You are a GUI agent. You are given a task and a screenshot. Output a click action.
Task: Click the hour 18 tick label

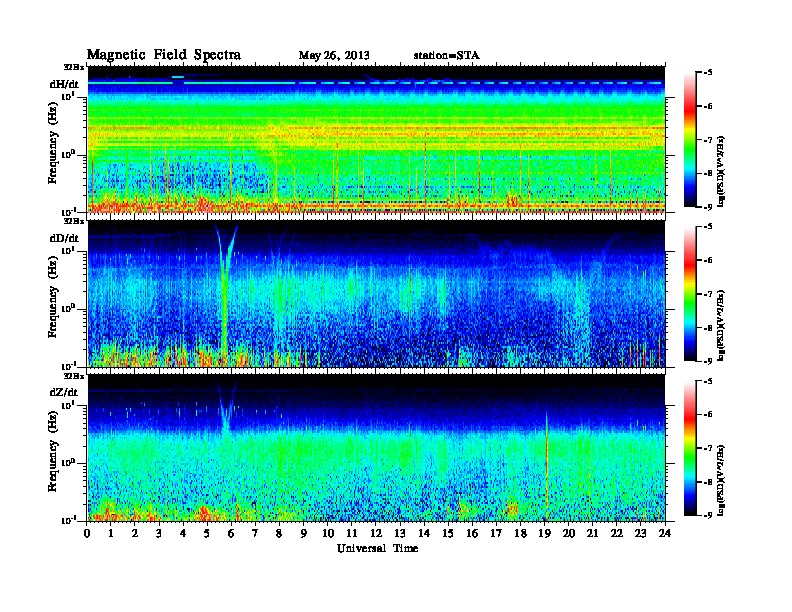click(520, 533)
